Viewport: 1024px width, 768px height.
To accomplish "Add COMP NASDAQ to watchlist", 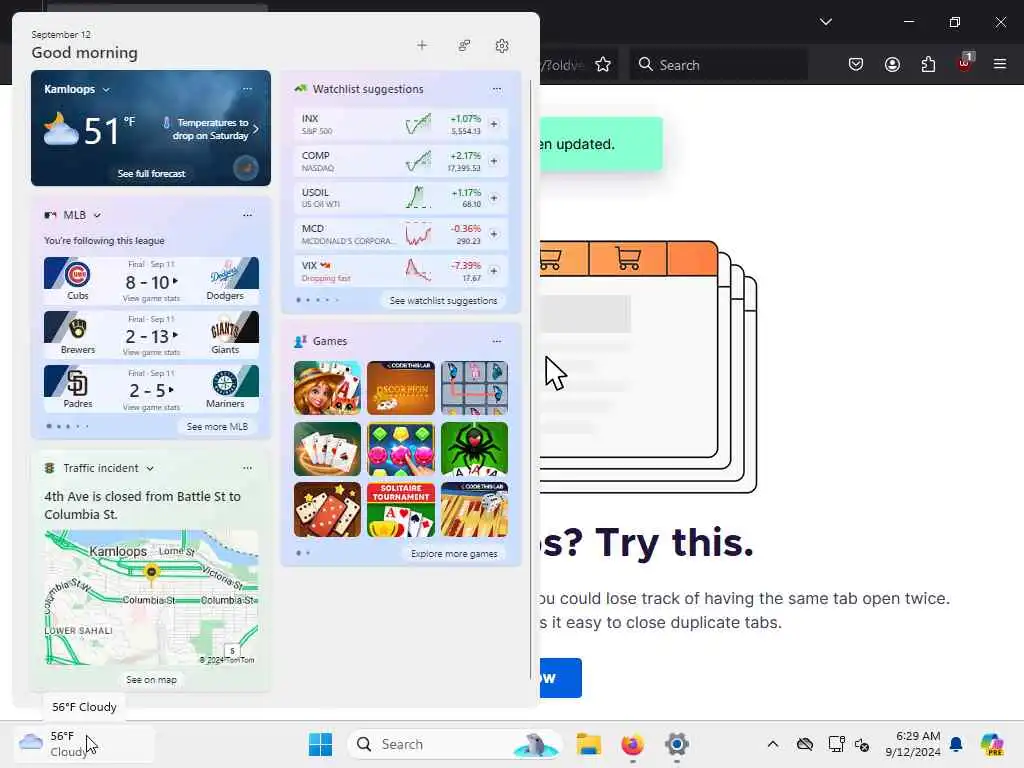I will pos(494,161).
